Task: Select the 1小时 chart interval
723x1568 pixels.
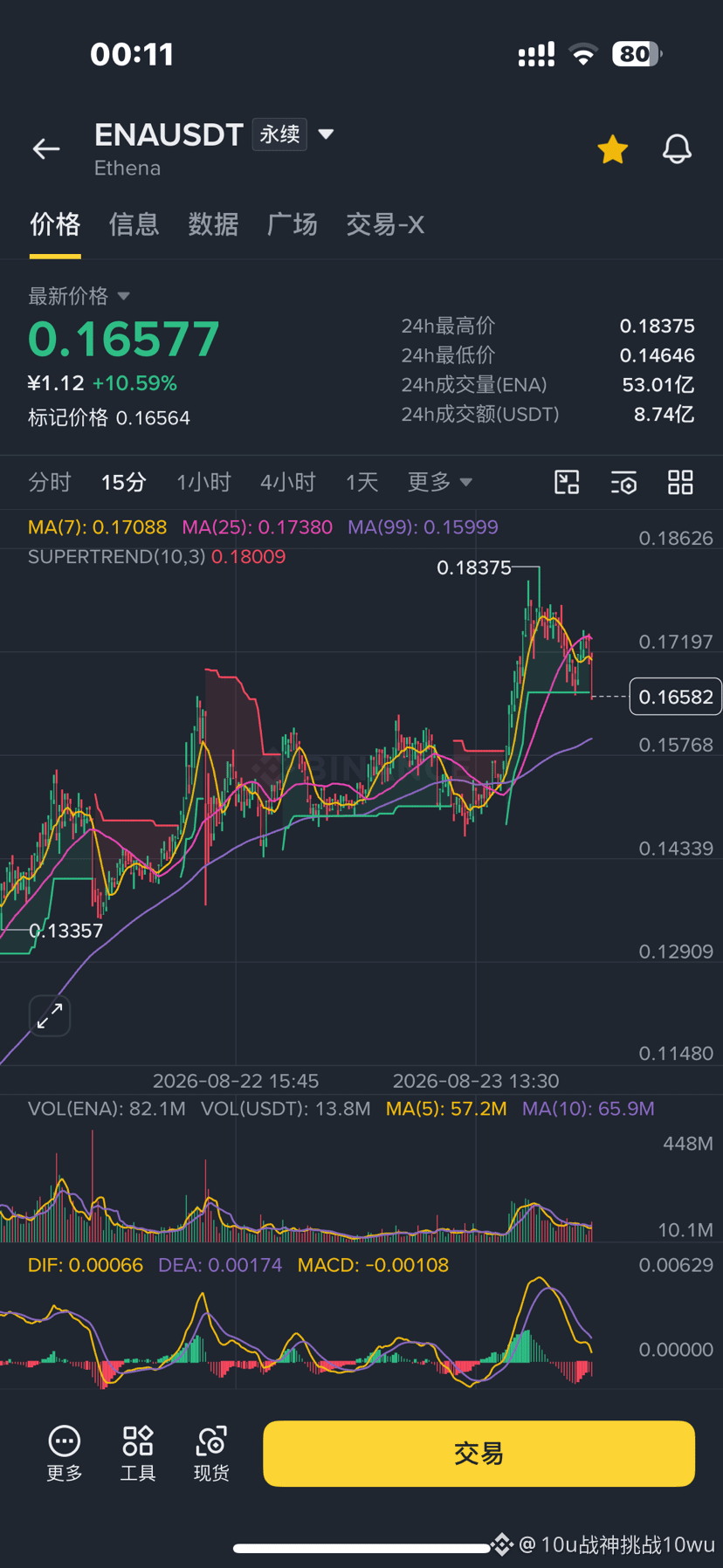Action: (203, 482)
